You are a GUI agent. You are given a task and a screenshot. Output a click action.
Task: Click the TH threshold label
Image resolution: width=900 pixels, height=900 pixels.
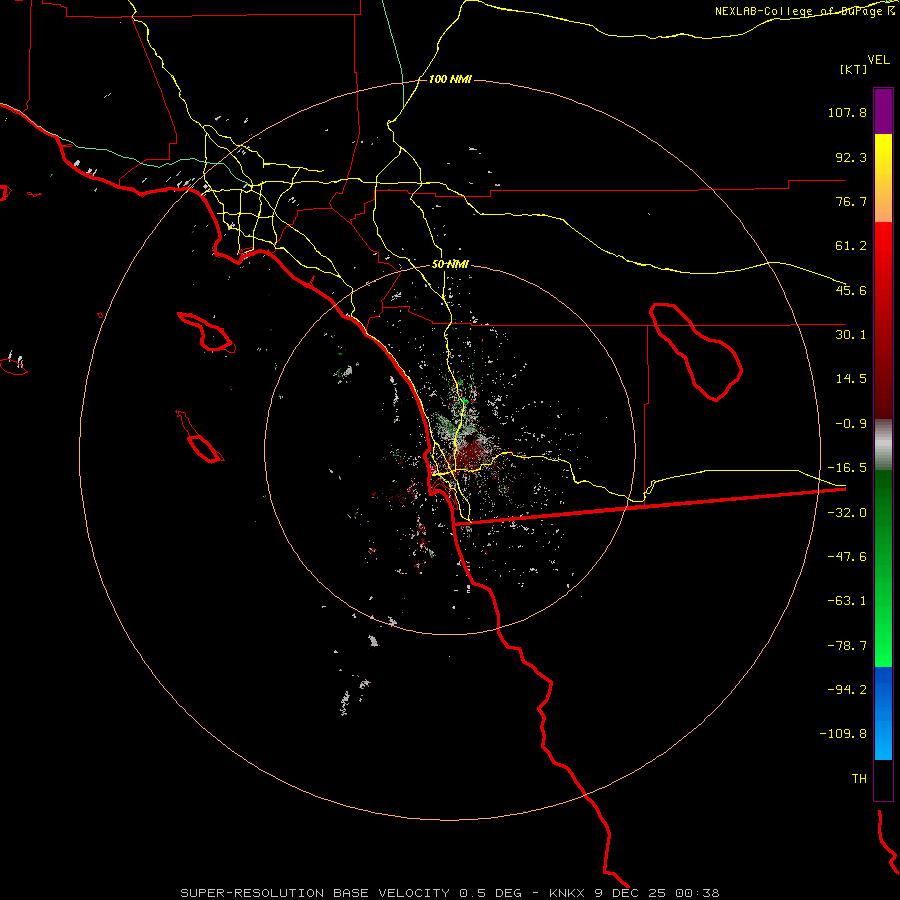click(x=859, y=779)
